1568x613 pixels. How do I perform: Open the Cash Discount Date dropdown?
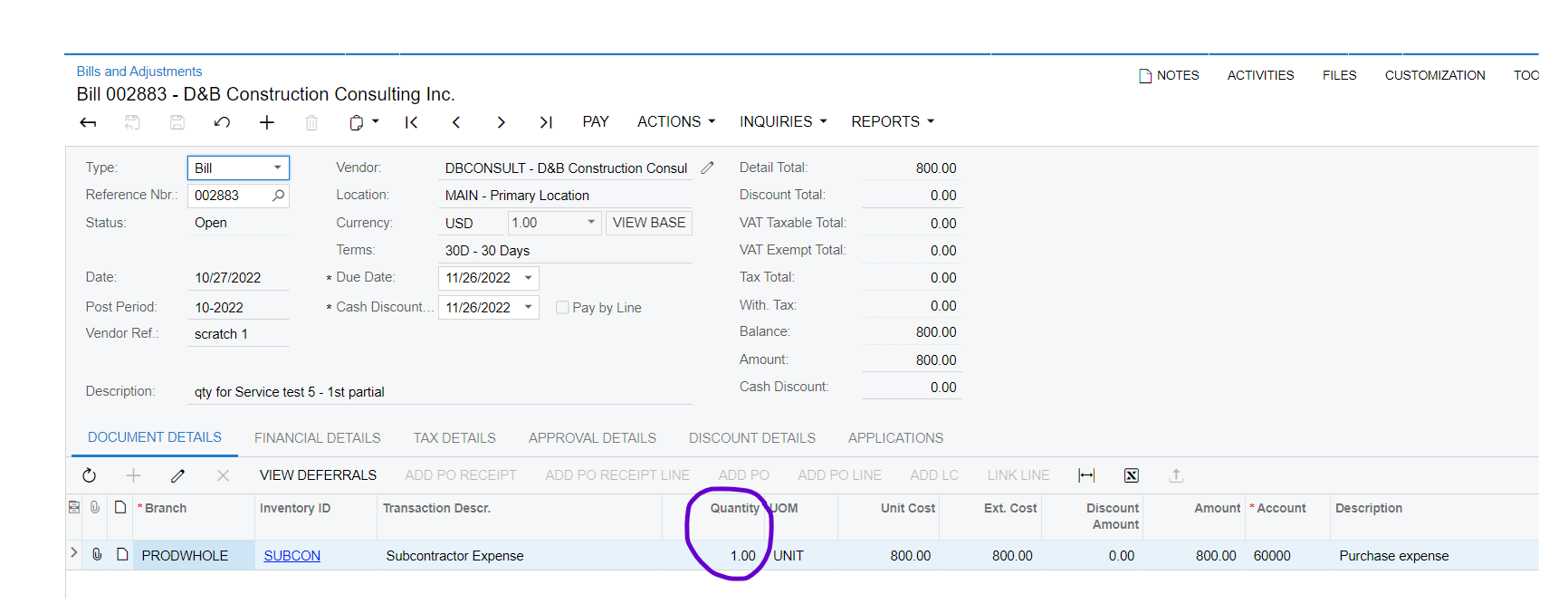[x=529, y=307]
